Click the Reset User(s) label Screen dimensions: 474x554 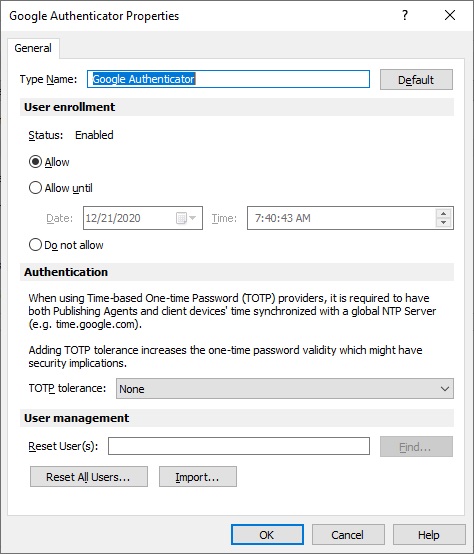63,446
